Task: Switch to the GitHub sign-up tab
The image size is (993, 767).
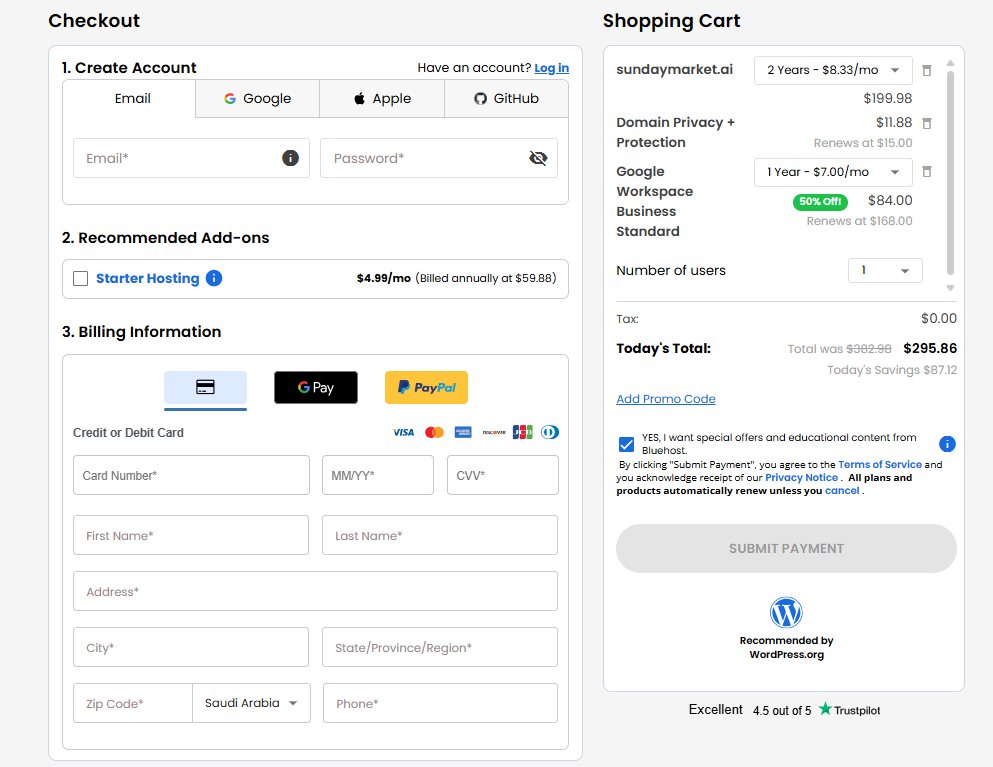Action: [x=506, y=98]
